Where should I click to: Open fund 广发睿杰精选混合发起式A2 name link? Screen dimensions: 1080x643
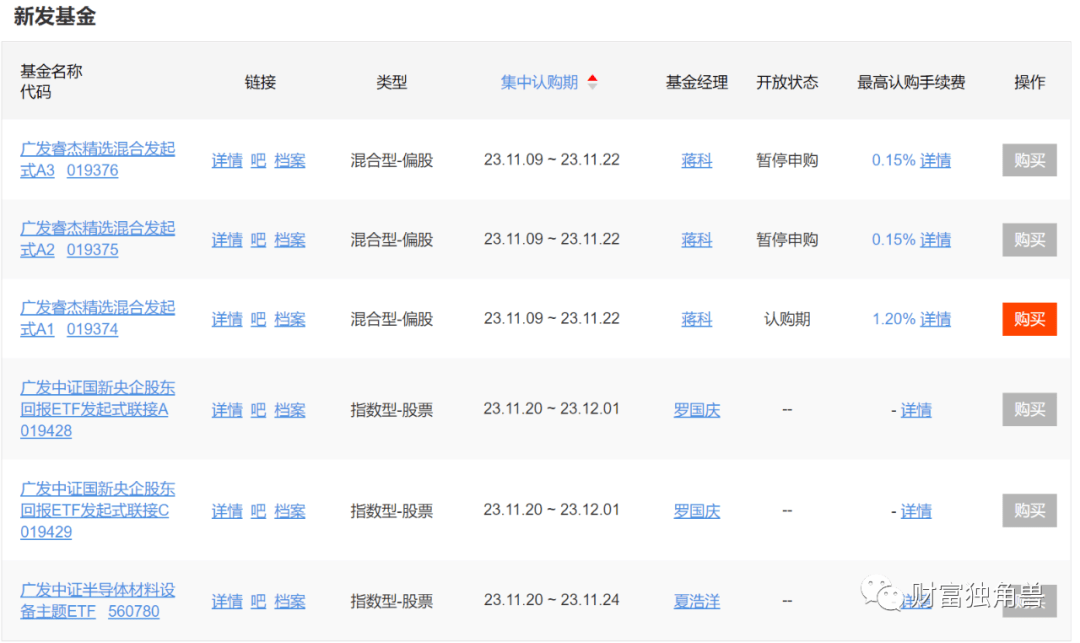point(98,238)
